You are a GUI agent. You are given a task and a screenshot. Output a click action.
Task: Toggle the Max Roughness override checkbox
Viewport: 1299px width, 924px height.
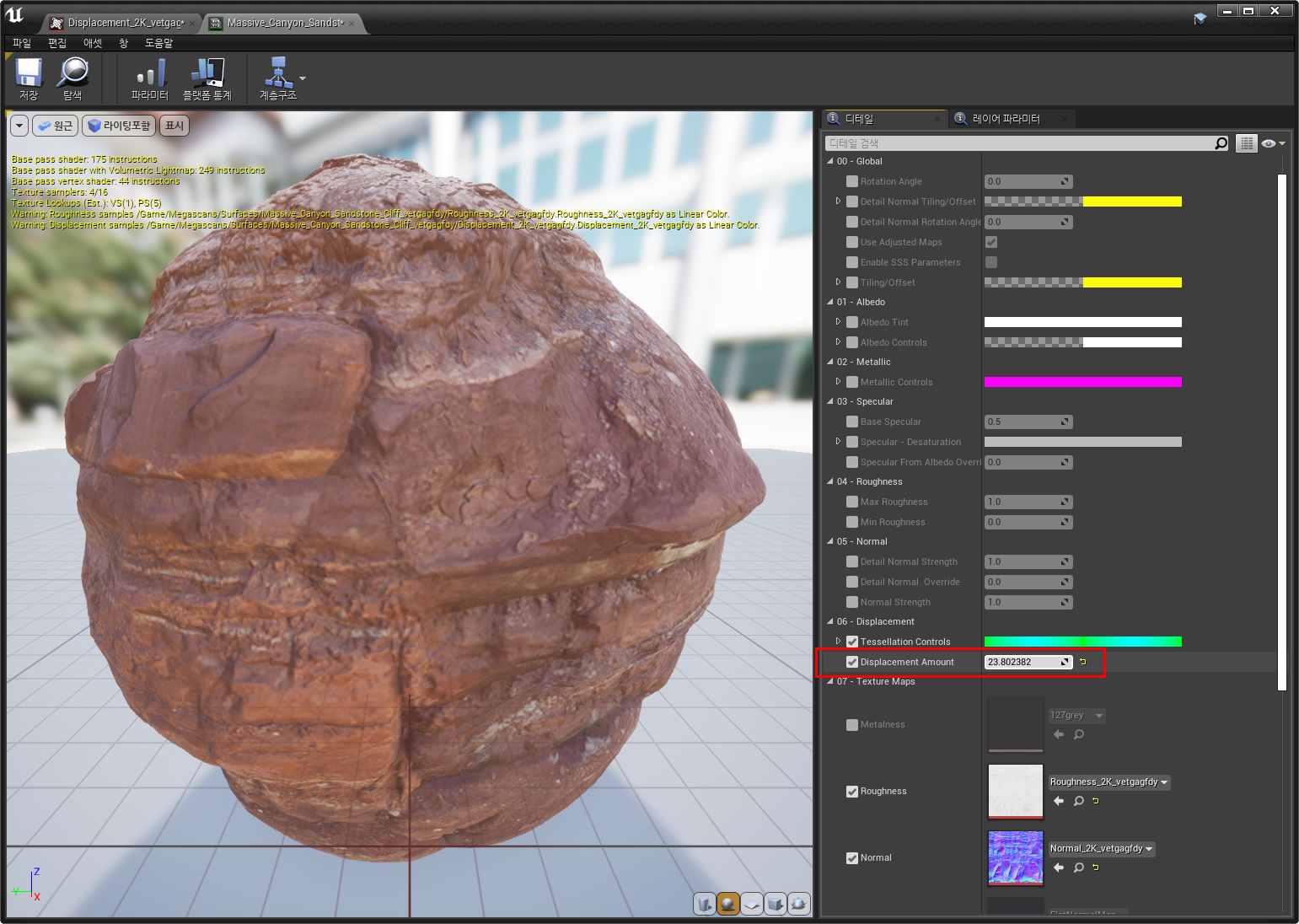[x=852, y=502]
